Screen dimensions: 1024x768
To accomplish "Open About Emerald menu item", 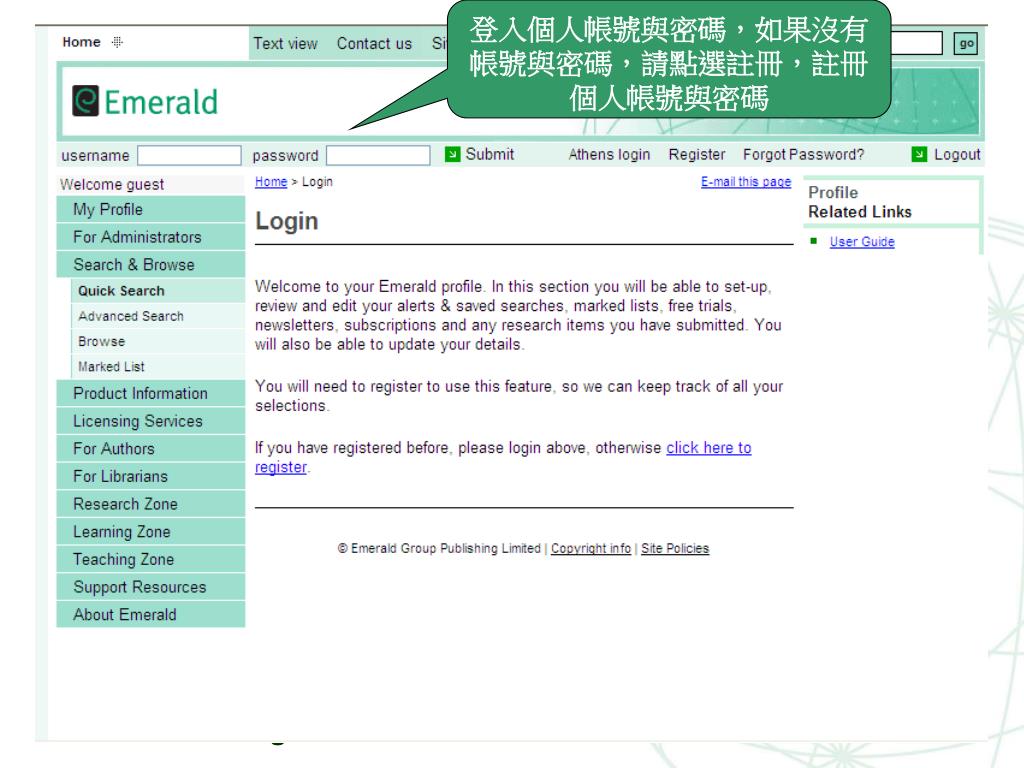I will click(151, 615).
